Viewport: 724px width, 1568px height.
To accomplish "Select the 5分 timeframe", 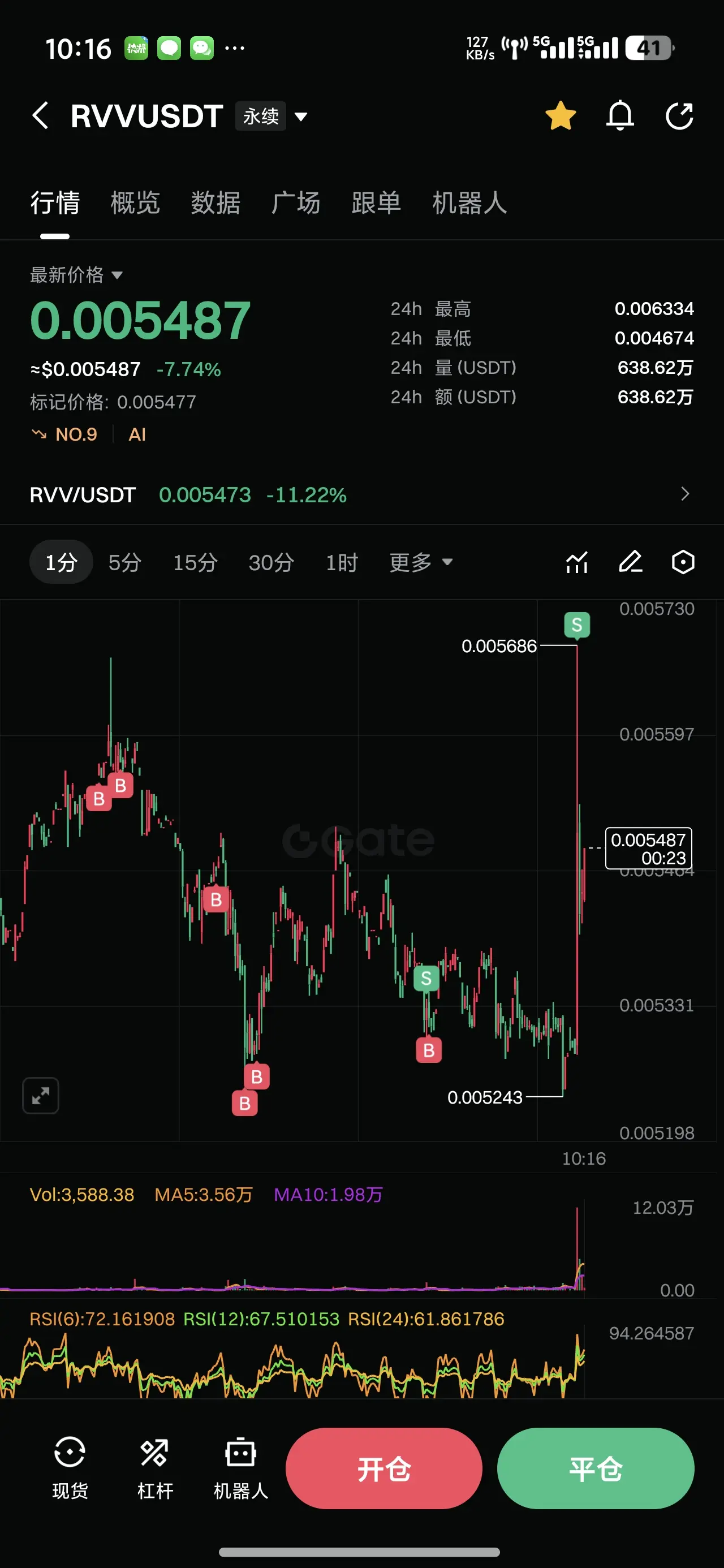I will 125,562.
